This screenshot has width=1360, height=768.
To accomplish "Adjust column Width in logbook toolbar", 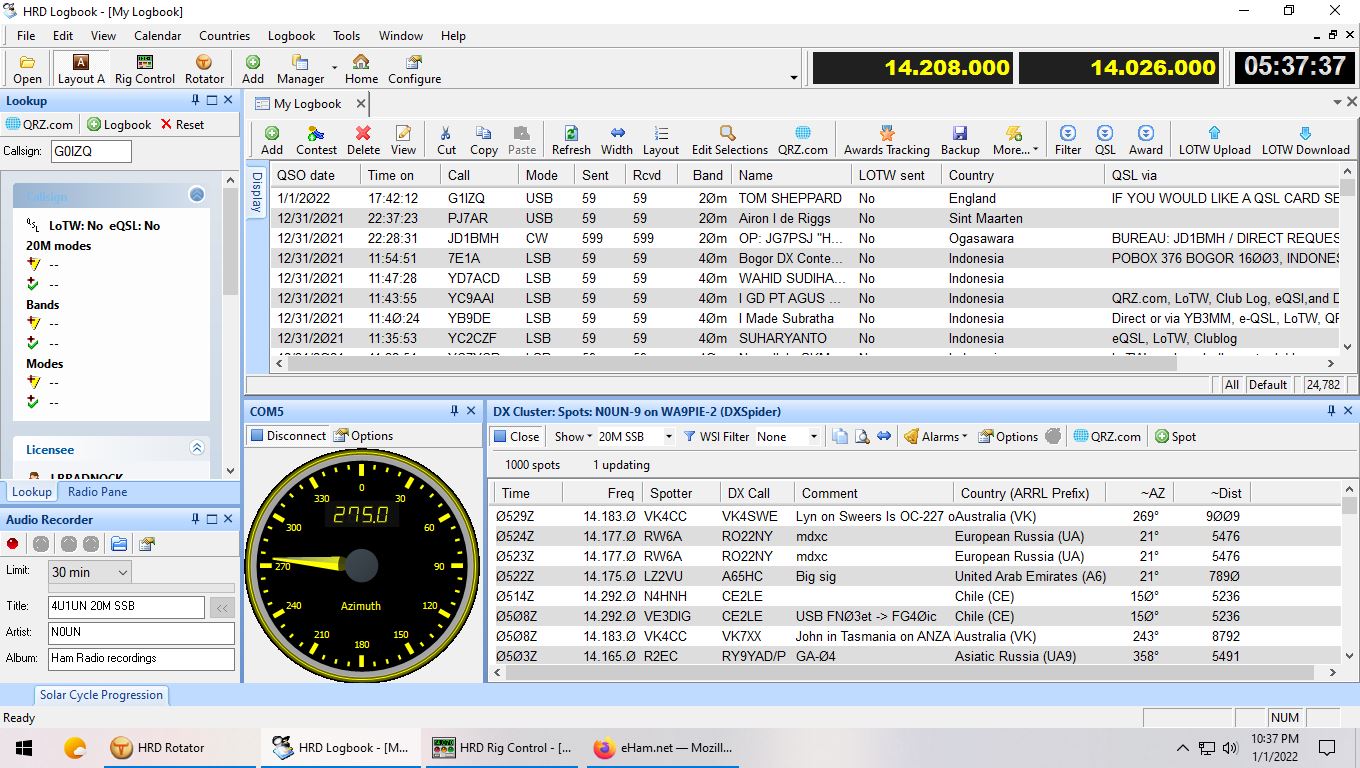I will pos(617,140).
